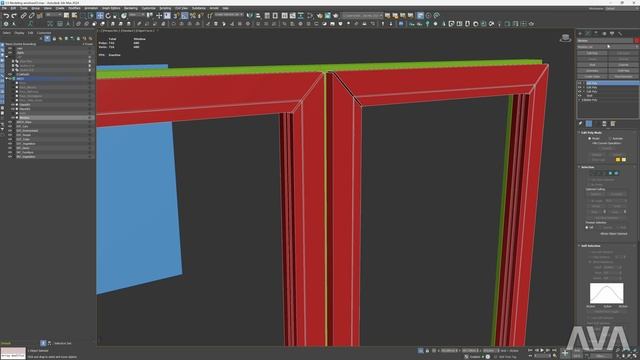Click the object name field in Modify panel

[x=605, y=40]
